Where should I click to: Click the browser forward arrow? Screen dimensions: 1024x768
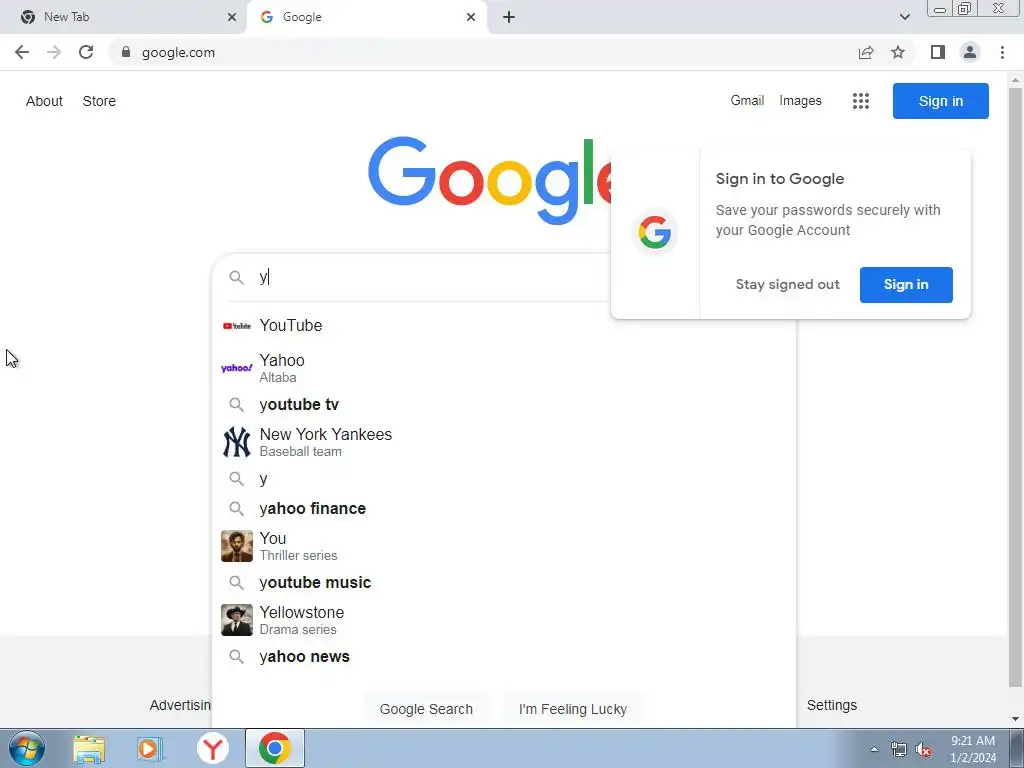coord(54,52)
